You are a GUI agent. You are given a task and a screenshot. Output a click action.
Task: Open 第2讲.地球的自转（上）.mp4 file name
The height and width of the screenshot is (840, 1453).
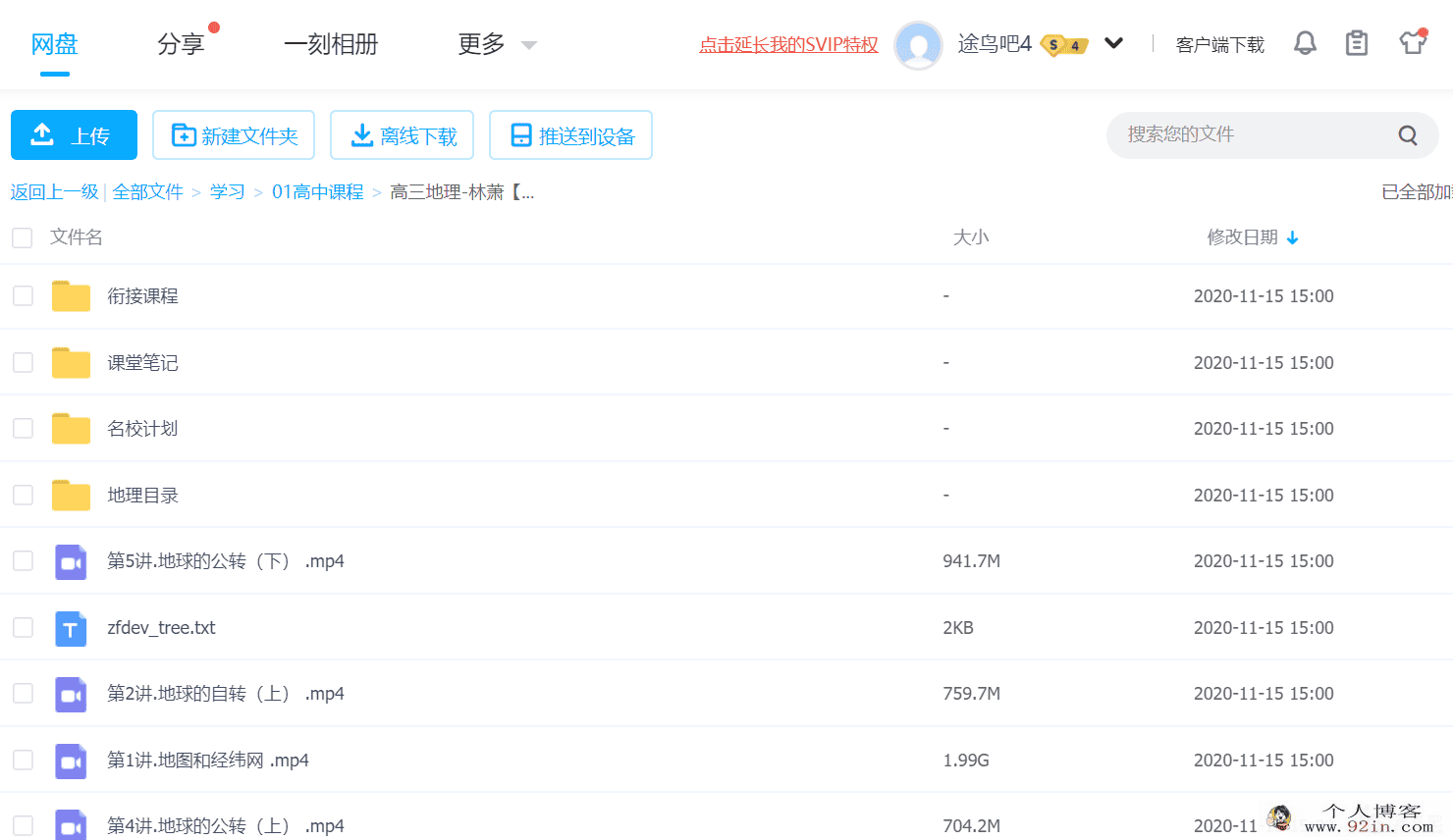coord(226,694)
